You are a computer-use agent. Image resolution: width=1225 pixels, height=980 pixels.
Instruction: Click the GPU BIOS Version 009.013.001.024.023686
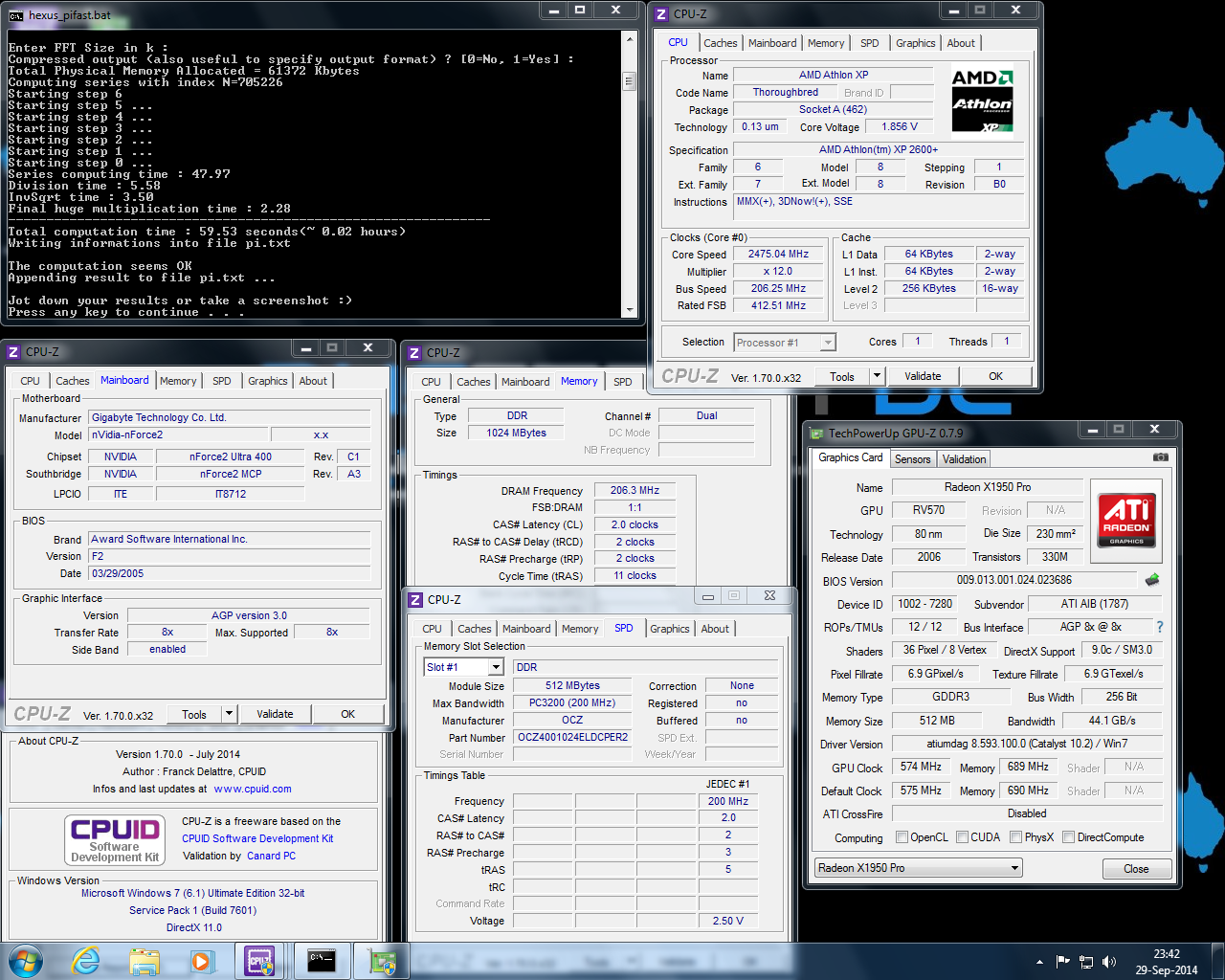1014,580
